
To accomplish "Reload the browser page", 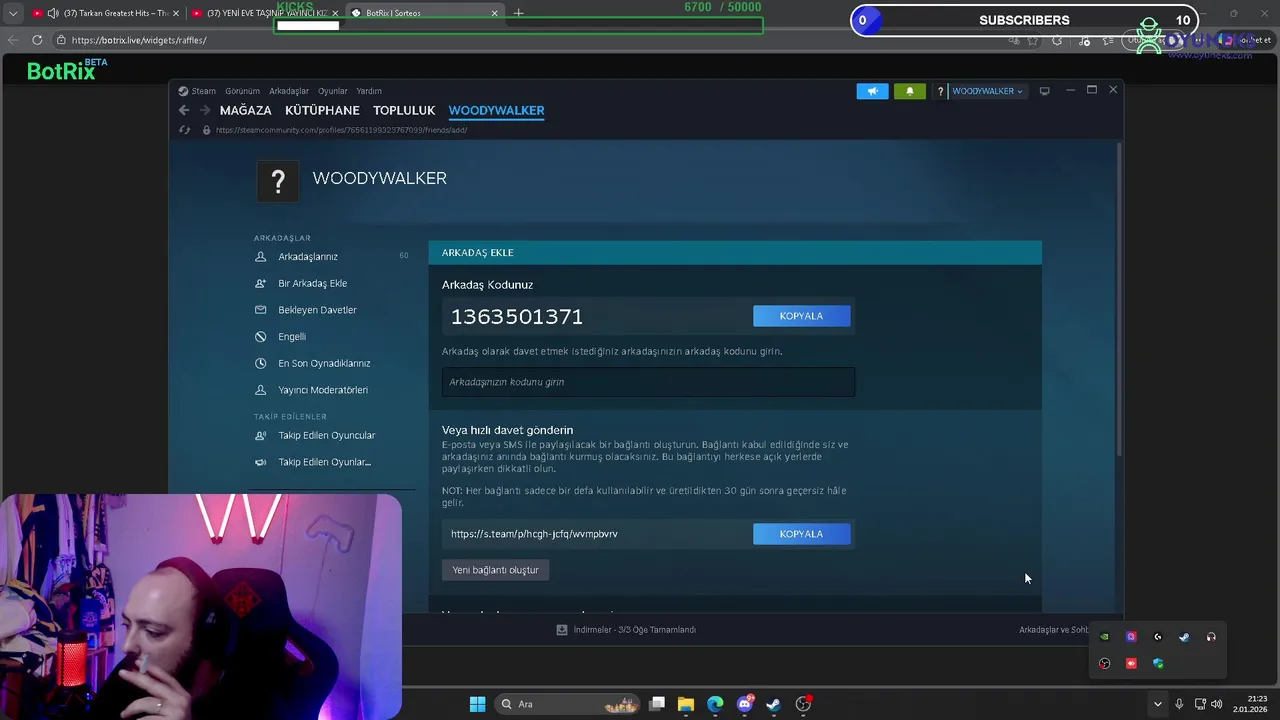I will [37, 40].
